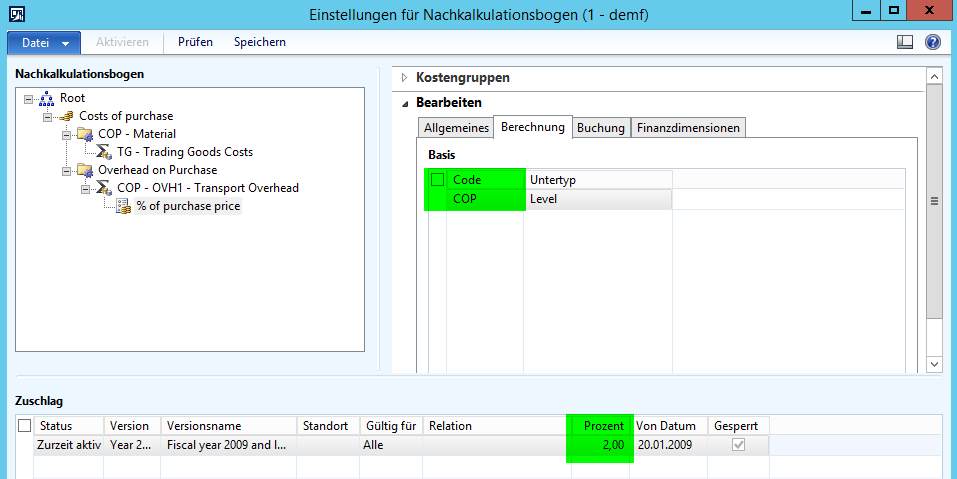The height and width of the screenshot is (479, 957).
Task: Click the right panel vertical scrollbar thumb
Action: coord(934,200)
